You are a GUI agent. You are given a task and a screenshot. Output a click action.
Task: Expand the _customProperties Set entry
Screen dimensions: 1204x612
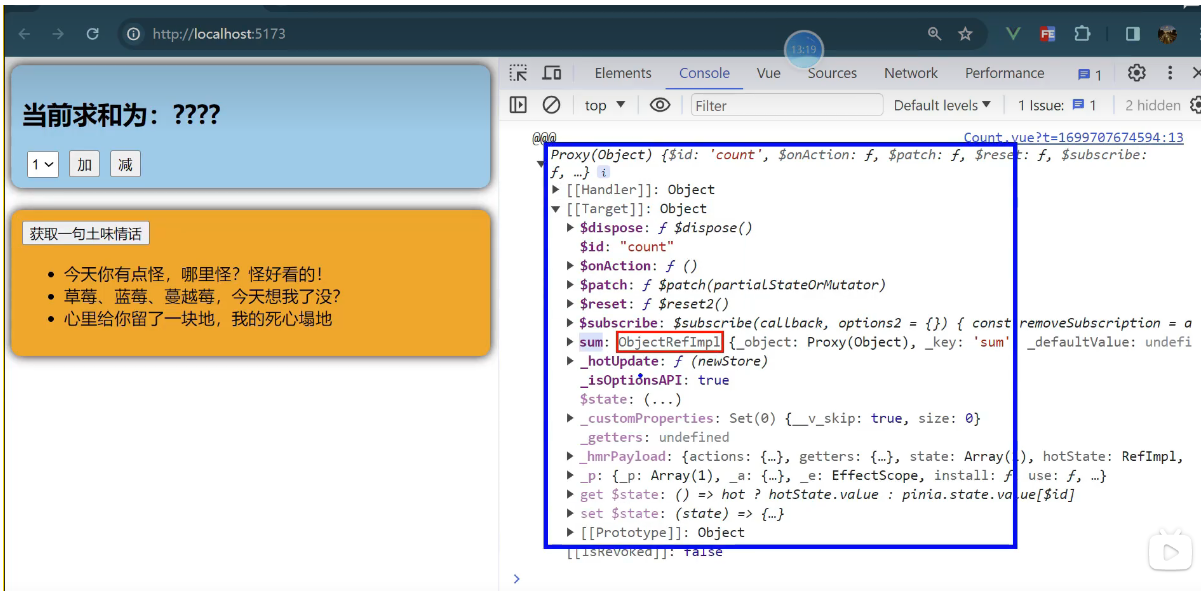click(571, 418)
